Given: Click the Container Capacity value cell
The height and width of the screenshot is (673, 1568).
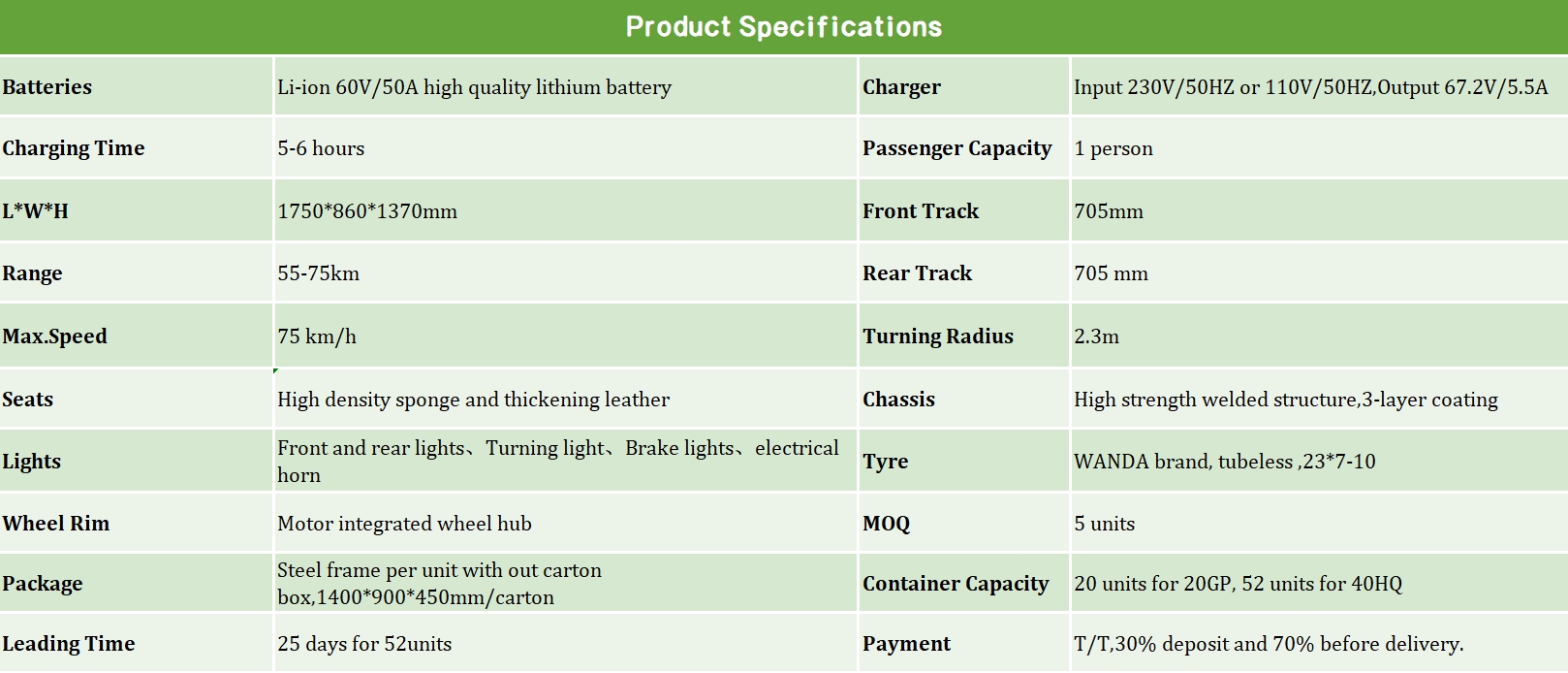Looking at the screenshot, I should 1238,584.
